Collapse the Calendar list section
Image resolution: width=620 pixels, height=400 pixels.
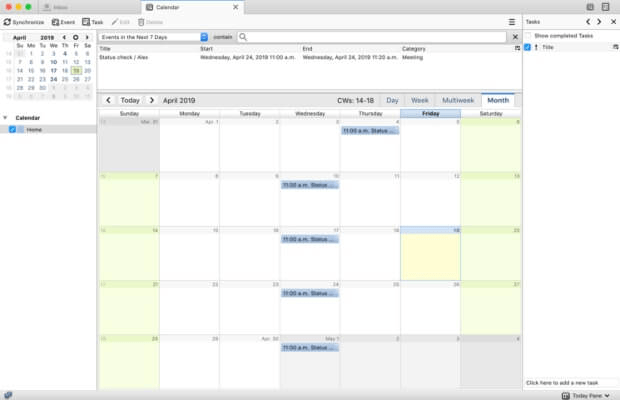(x=5, y=118)
